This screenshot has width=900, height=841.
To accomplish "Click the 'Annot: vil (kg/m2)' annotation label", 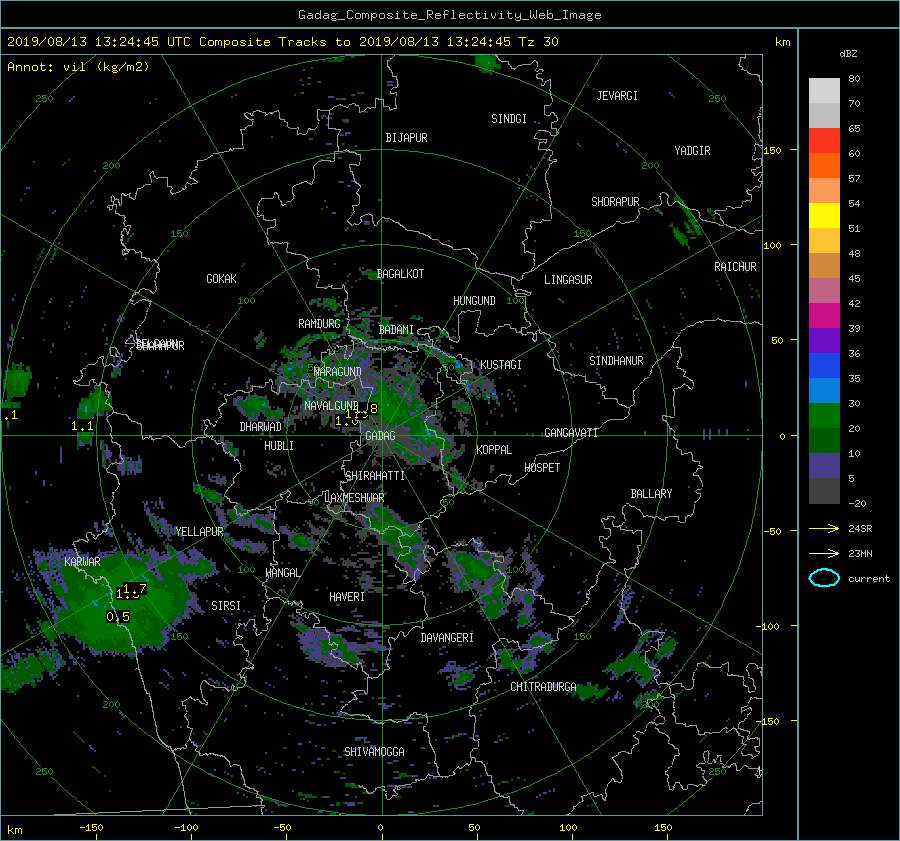I will click(78, 67).
